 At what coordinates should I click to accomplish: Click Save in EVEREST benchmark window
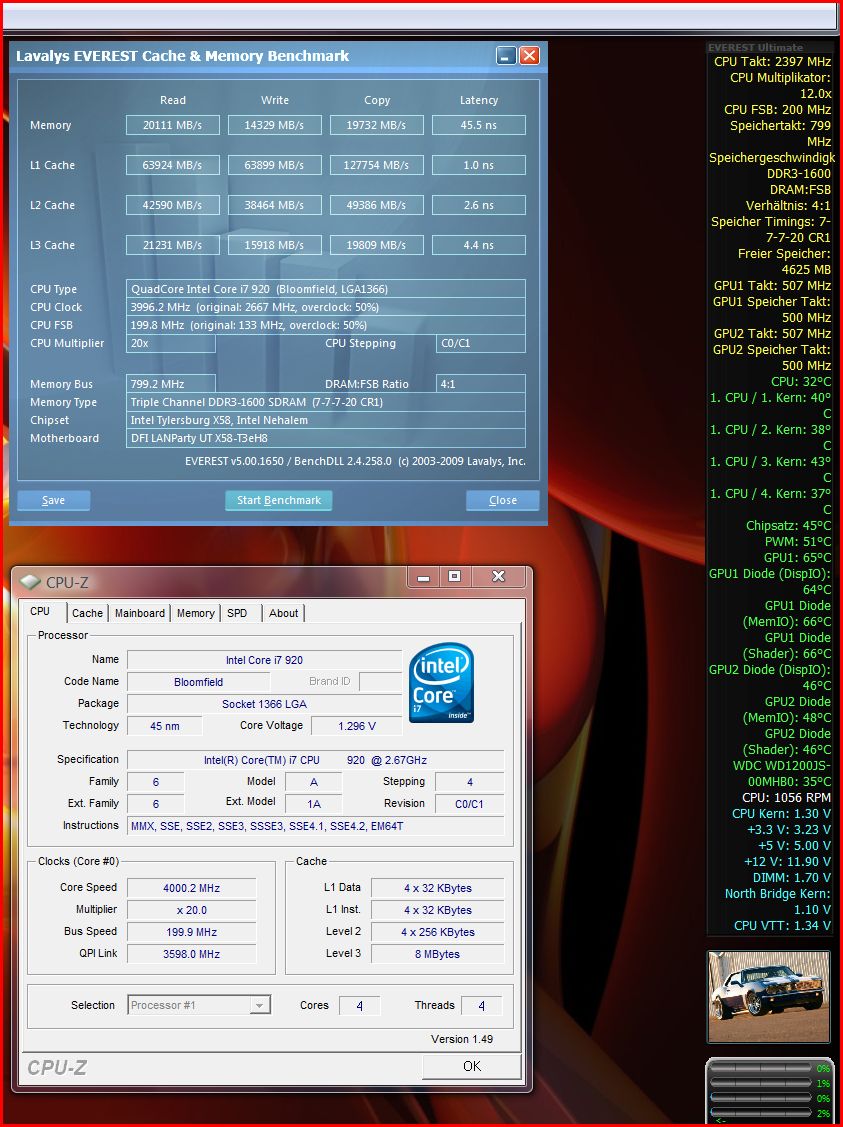click(53, 500)
